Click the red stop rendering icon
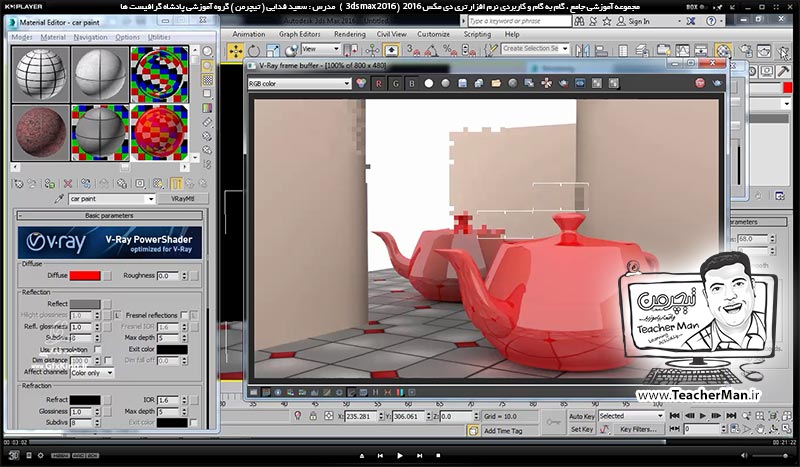Image resolution: width=800 pixels, height=467 pixels. tap(700, 83)
